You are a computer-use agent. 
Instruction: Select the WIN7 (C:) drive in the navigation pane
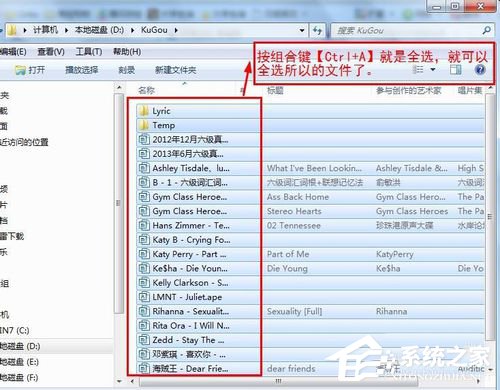(15, 330)
